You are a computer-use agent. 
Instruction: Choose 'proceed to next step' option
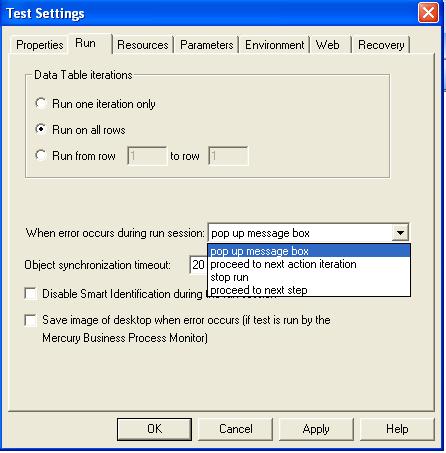click(309, 290)
